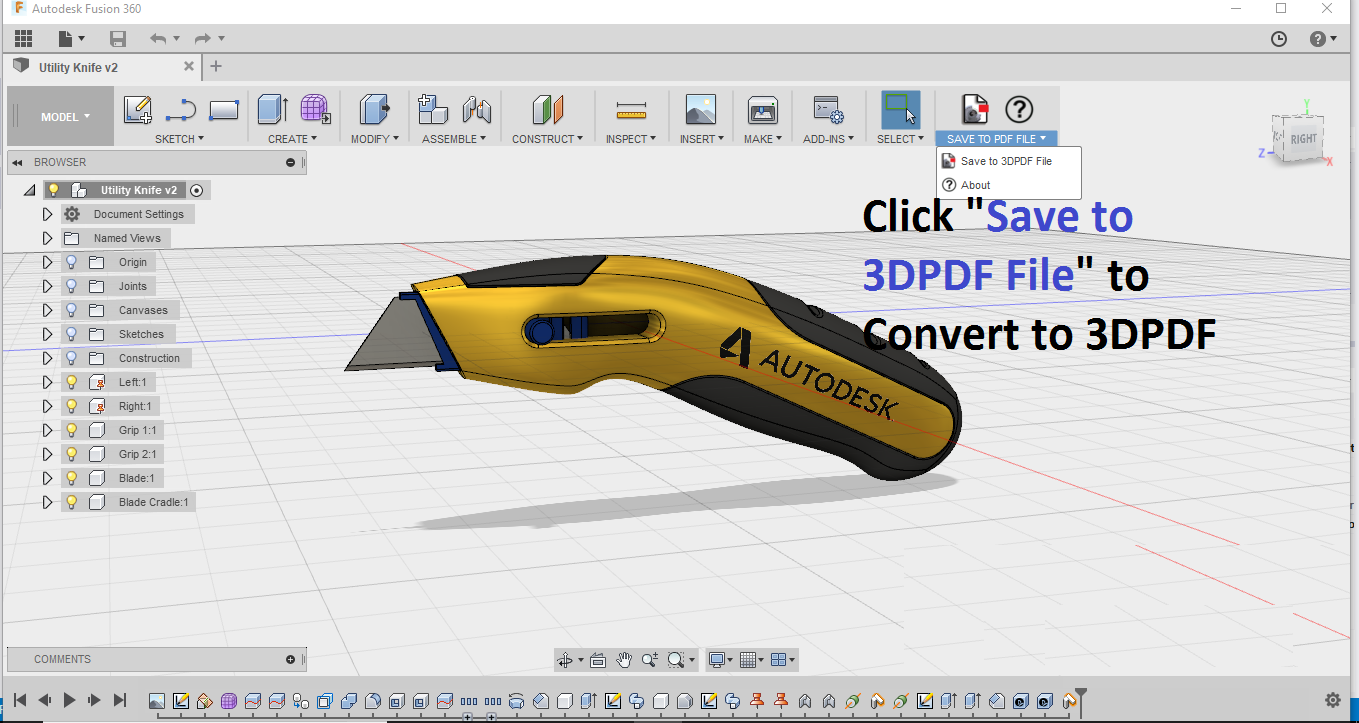
Task: Click the Save floppy disk icon
Action: pyautogui.click(x=118, y=39)
